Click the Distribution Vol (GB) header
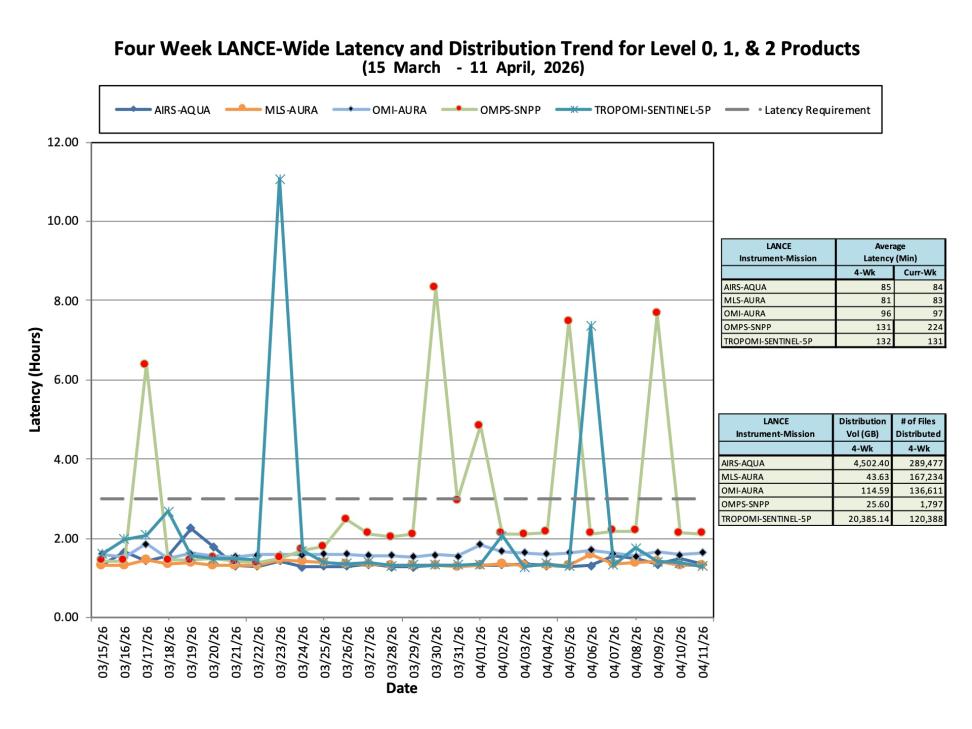This screenshot has width=972, height=729. (x=862, y=427)
